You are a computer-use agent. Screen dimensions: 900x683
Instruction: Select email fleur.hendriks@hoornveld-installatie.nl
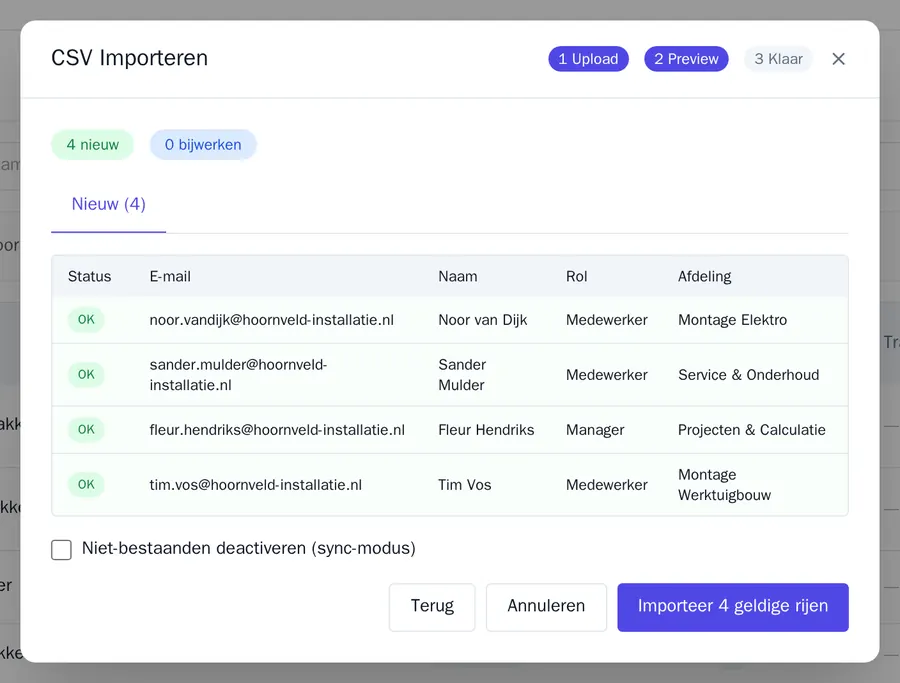pos(277,430)
